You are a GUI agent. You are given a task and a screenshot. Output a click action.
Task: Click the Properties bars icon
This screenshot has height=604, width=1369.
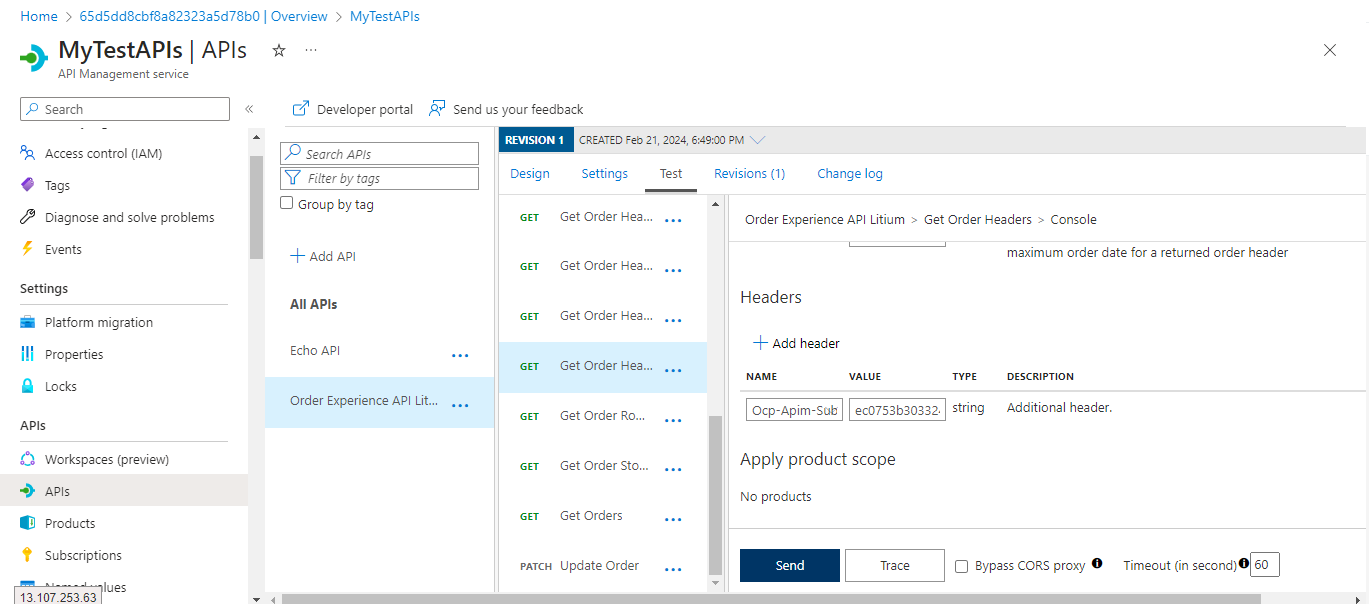point(28,354)
